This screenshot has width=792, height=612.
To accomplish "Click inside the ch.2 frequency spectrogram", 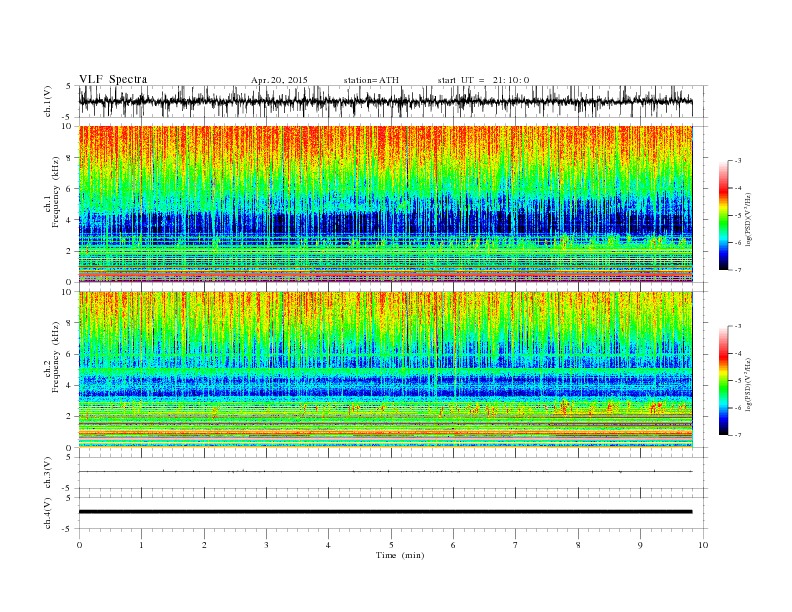I will pos(385,370).
